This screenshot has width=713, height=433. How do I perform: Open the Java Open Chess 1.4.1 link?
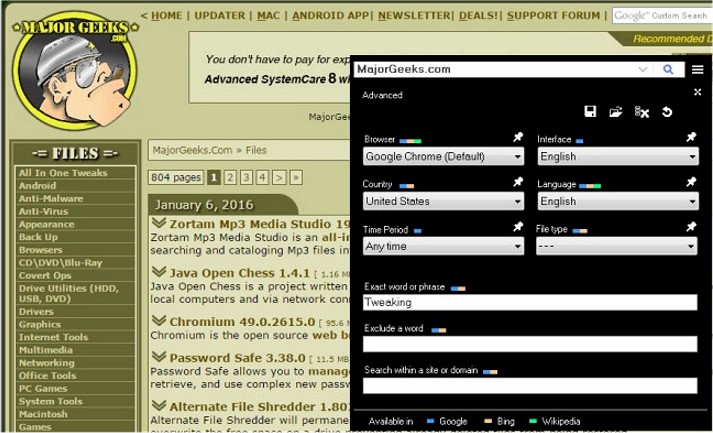pyautogui.click(x=240, y=273)
